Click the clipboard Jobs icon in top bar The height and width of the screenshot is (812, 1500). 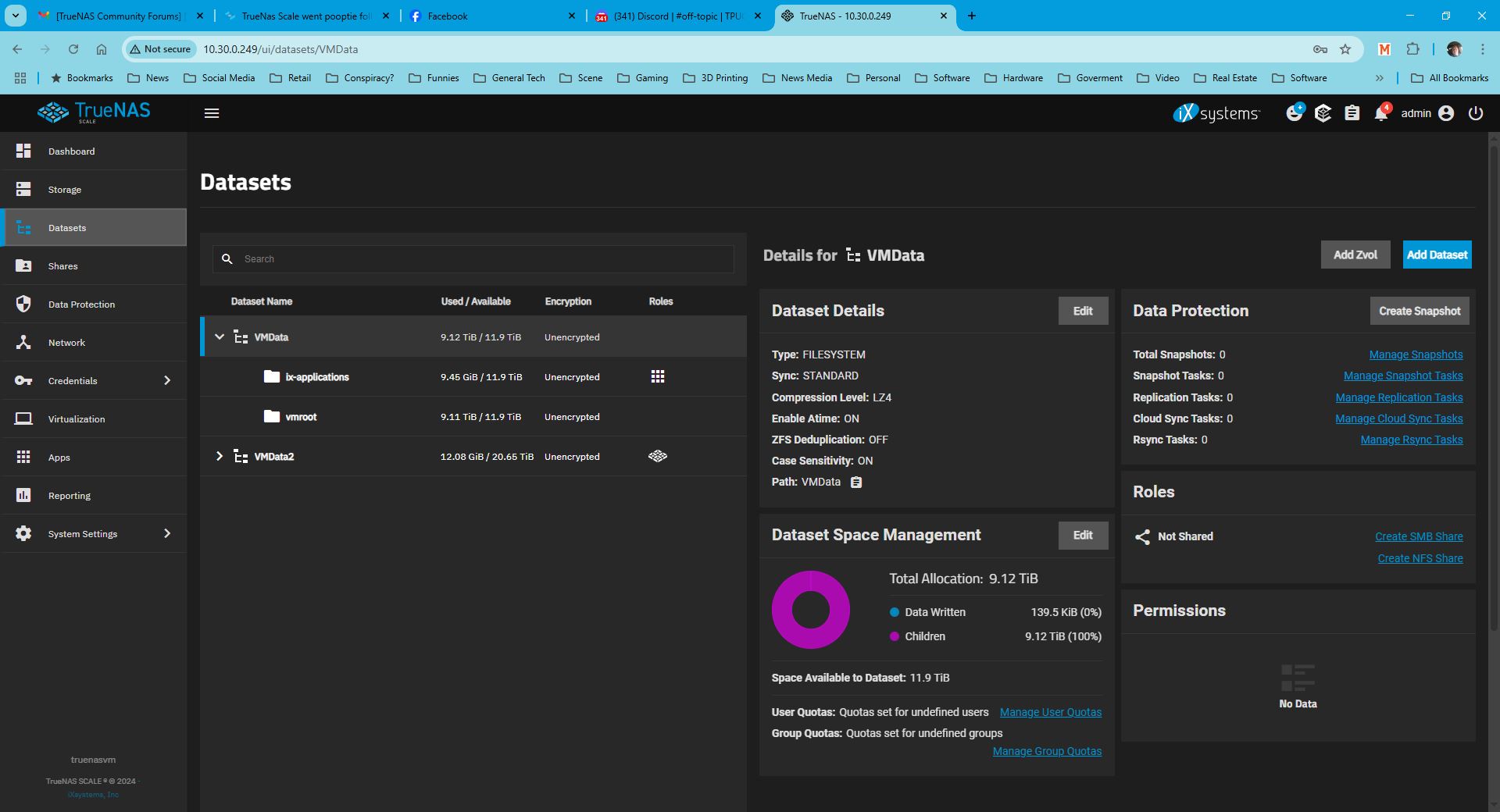[1352, 113]
